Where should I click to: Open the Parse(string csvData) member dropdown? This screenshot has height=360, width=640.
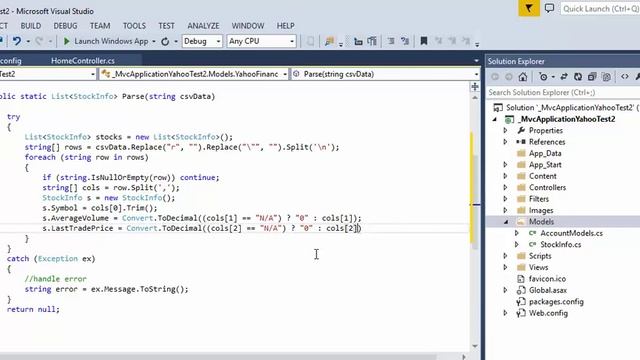pos(385,74)
